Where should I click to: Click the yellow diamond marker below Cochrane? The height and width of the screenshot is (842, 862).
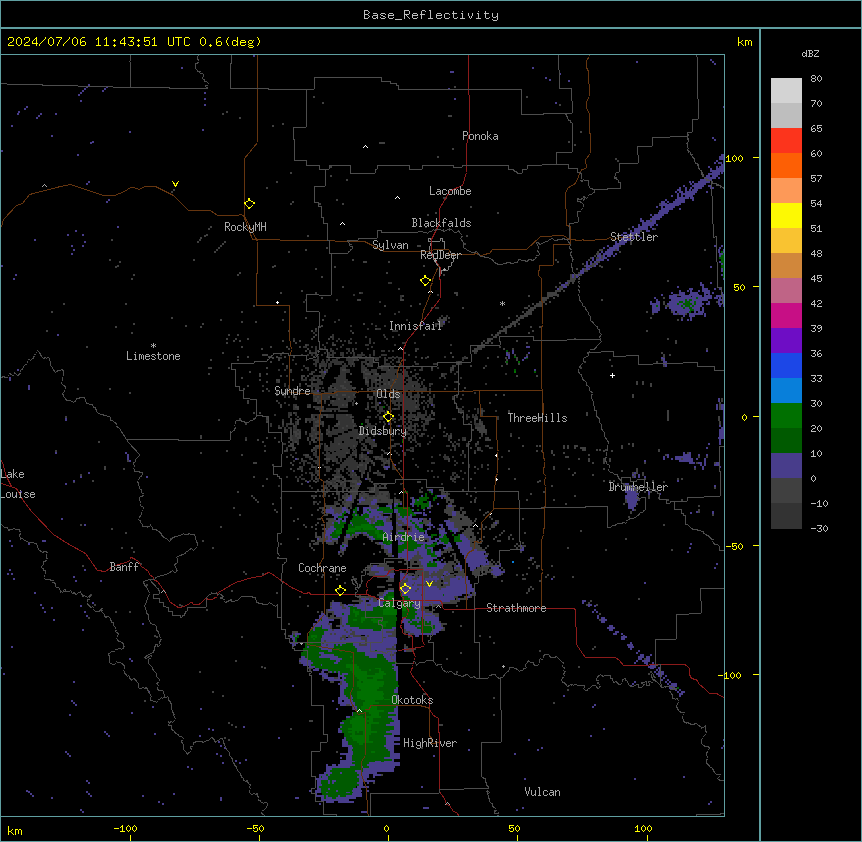click(x=340, y=590)
